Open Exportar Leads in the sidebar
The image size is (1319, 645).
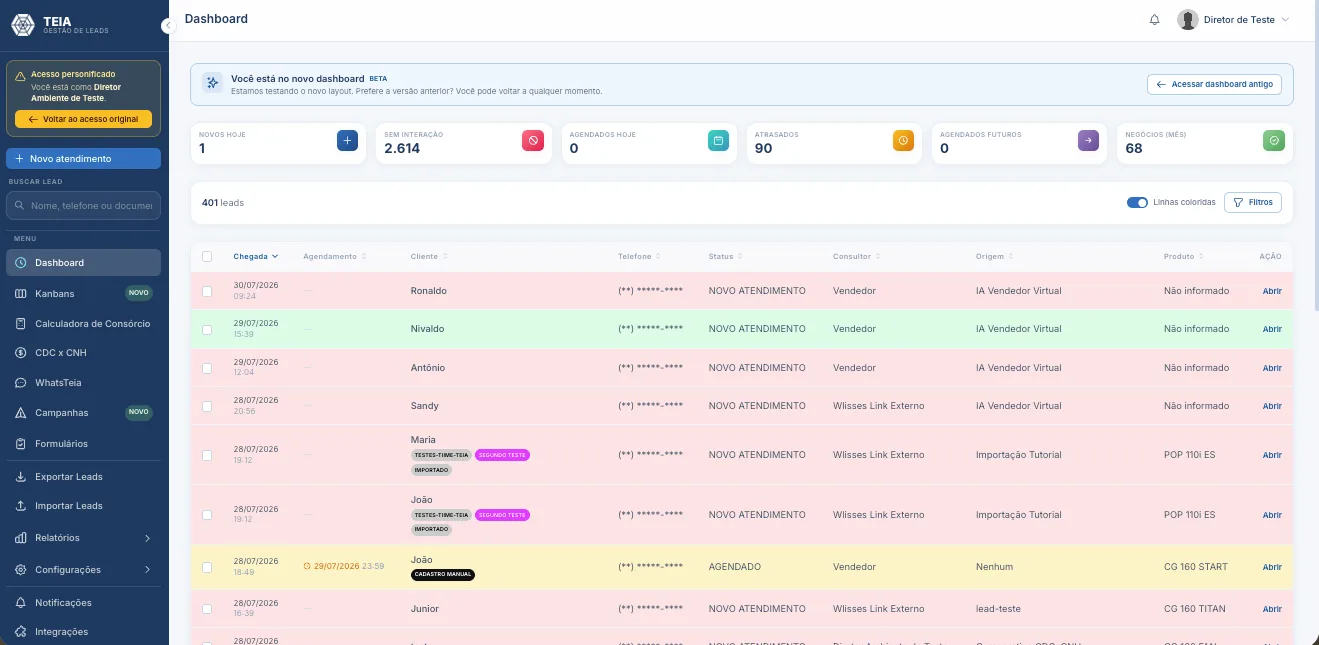click(x=83, y=477)
